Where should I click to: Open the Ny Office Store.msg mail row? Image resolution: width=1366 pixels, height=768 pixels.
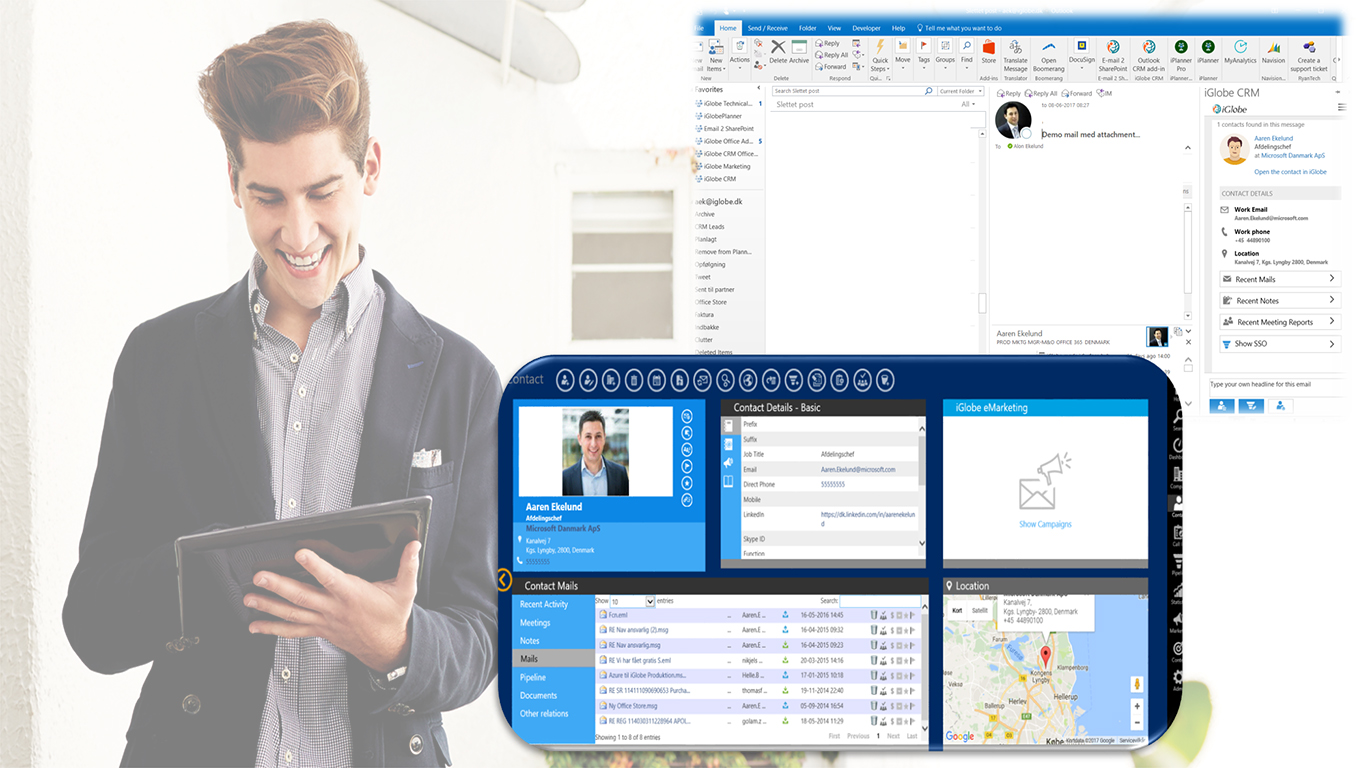tap(760, 705)
